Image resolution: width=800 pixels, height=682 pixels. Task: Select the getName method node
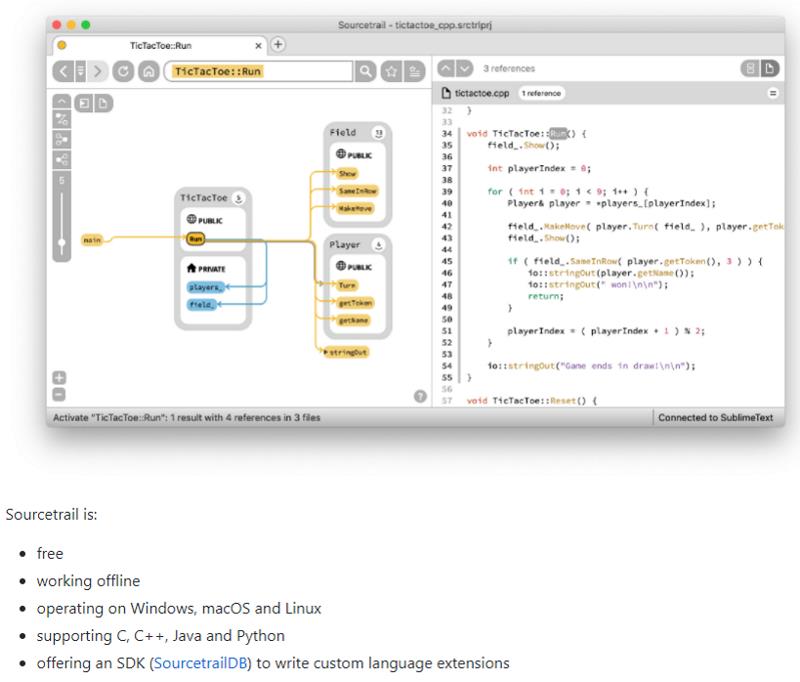tap(354, 320)
